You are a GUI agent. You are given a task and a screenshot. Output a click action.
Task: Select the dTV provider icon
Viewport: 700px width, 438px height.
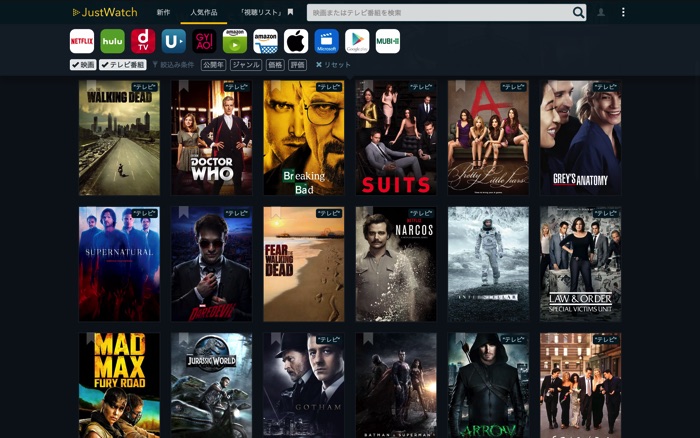[x=143, y=41]
